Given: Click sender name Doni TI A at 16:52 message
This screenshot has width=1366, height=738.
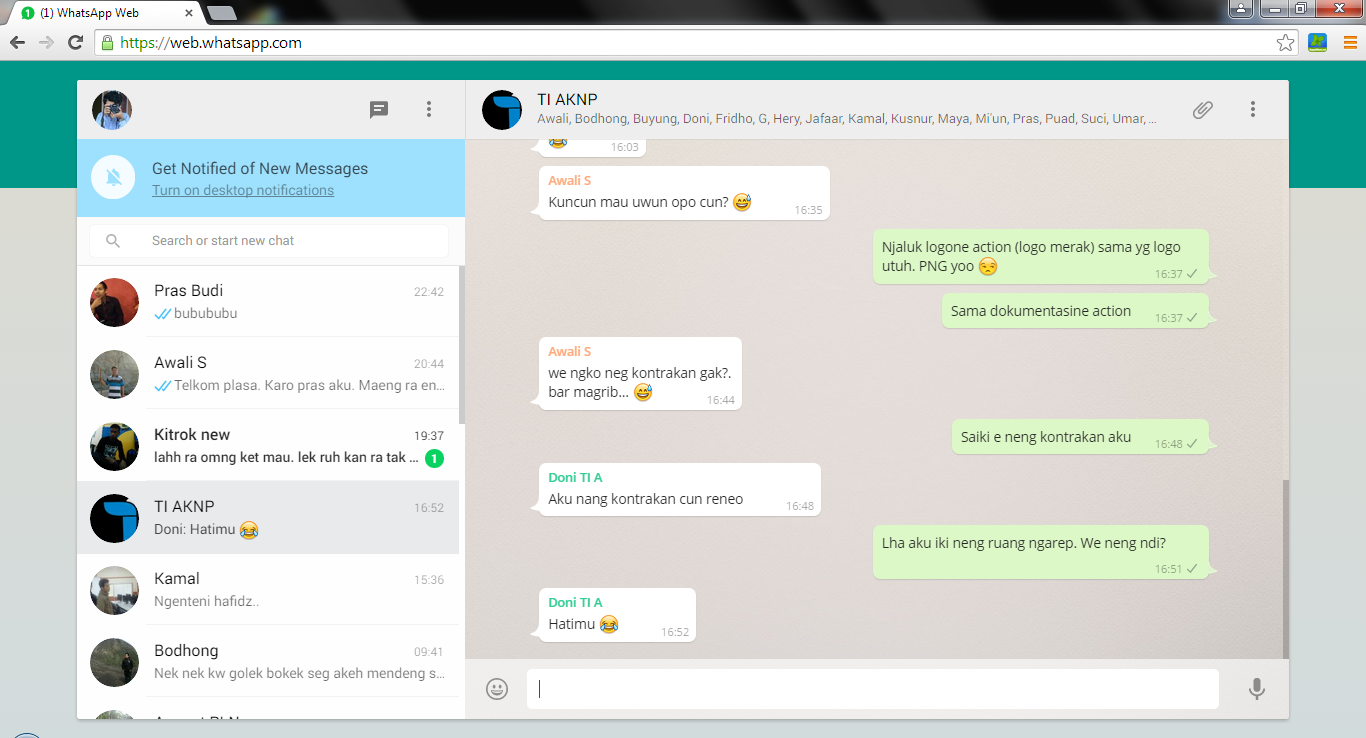Looking at the screenshot, I should [575, 603].
